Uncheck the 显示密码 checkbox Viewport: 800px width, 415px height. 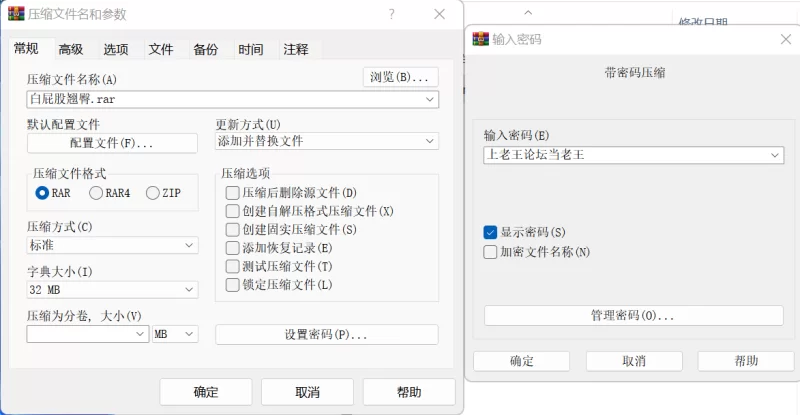pyautogui.click(x=491, y=232)
